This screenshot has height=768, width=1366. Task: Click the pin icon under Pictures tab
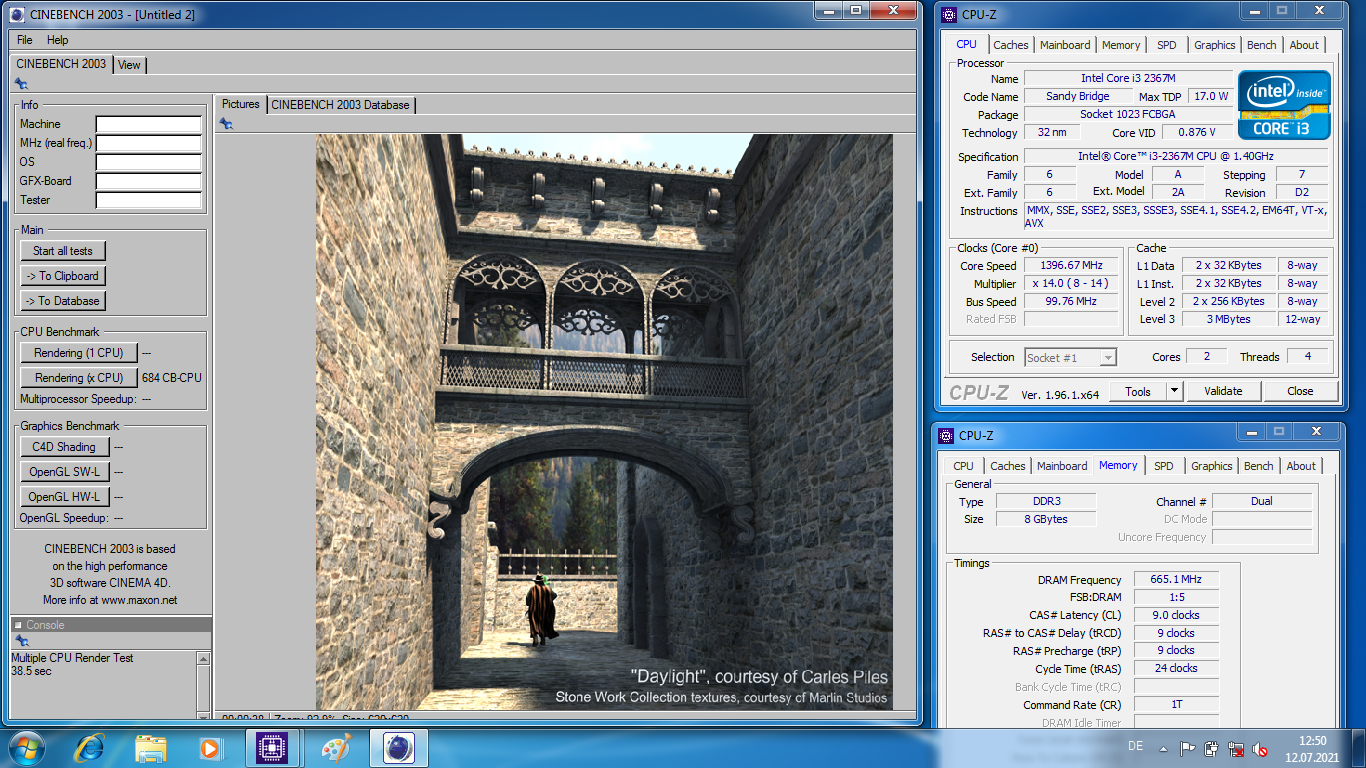[226, 124]
